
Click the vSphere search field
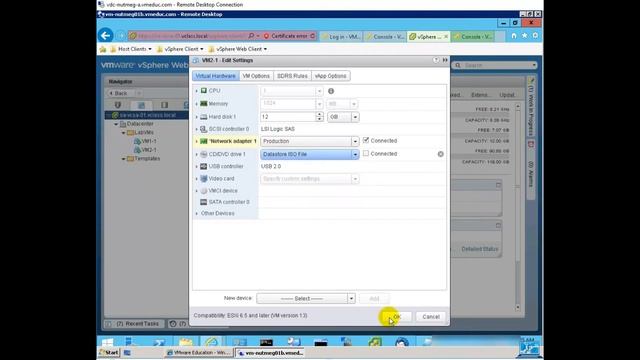(x=494, y=65)
